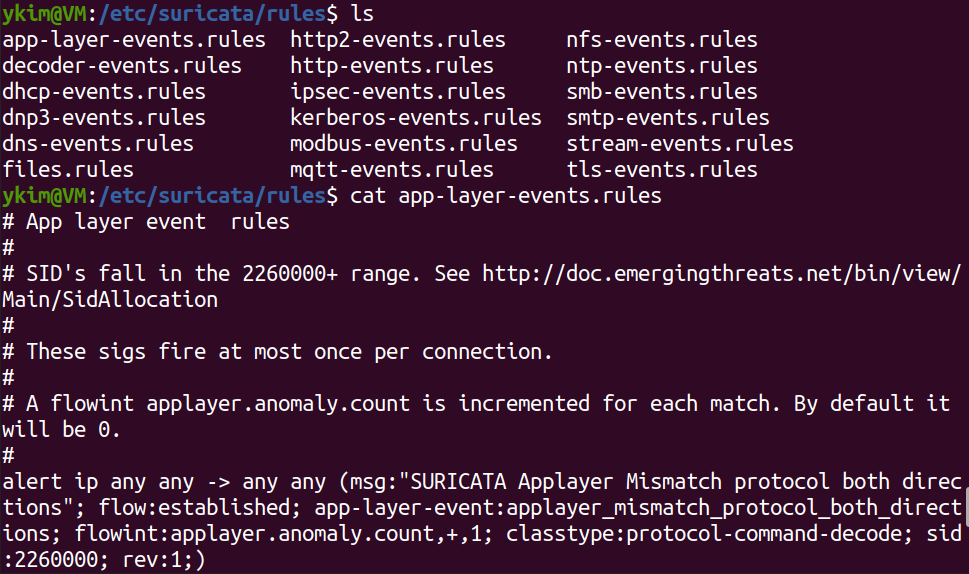969x574 pixels.
Task: Click the modbus-events.rules file name
Action: click(404, 143)
